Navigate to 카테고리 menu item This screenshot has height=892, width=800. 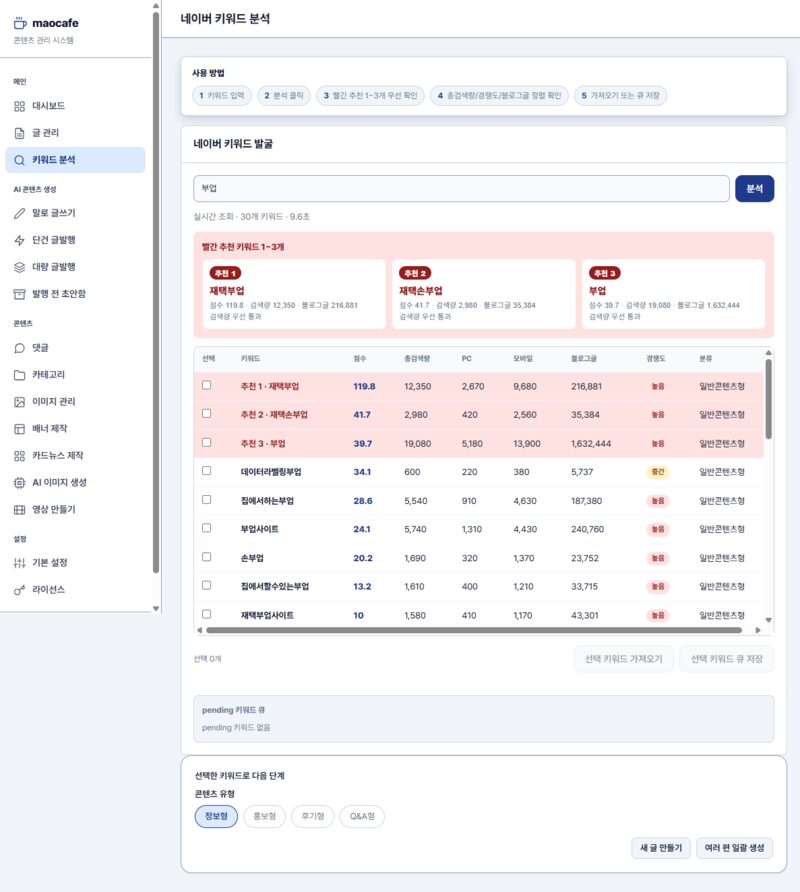click(x=75, y=375)
